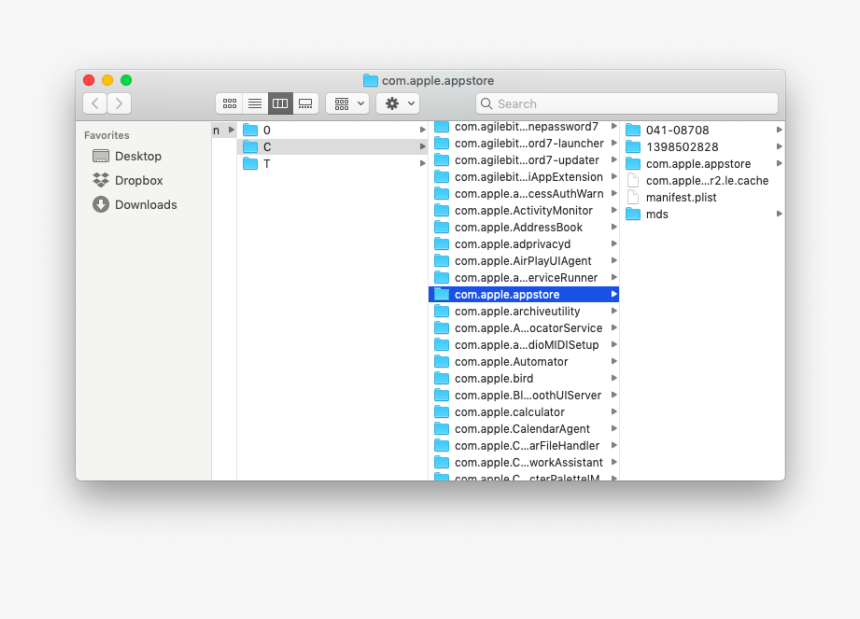This screenshot has width=860, height=619.
Task: Select com.apple.A...ocatorService folder
Action: (524, 328)
